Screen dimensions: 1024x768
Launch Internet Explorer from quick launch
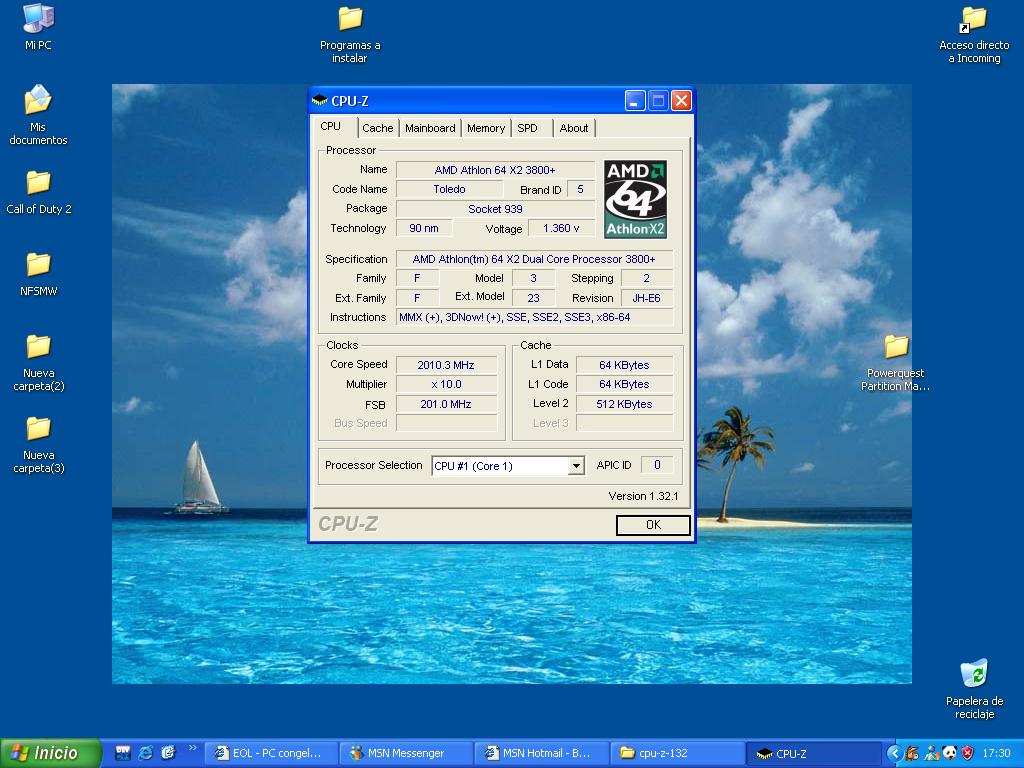click(x=146, y=753)
